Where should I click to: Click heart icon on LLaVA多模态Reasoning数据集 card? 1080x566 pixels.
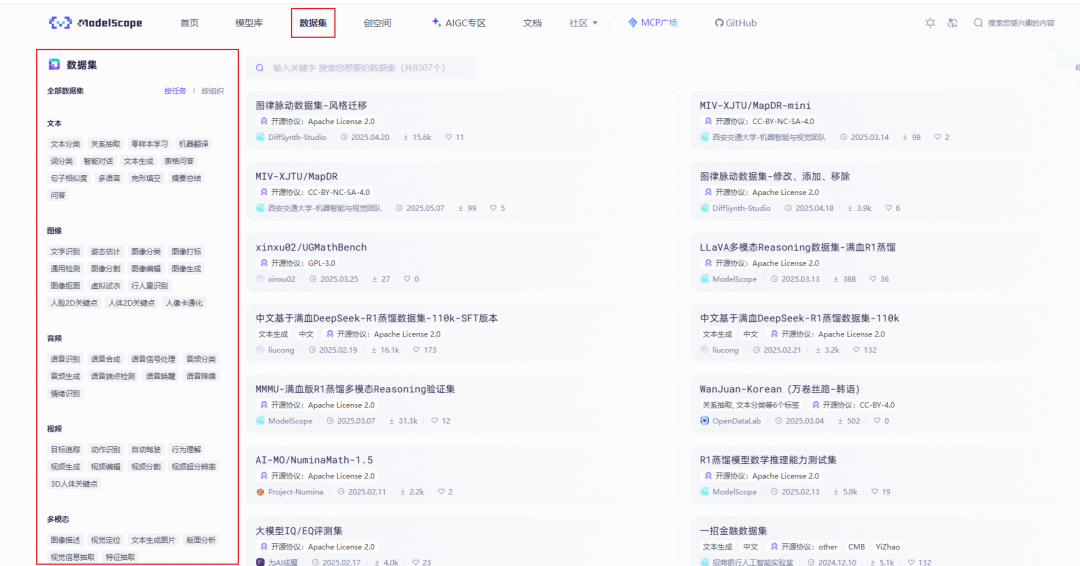pyautogui.click(x=873, y=279)
